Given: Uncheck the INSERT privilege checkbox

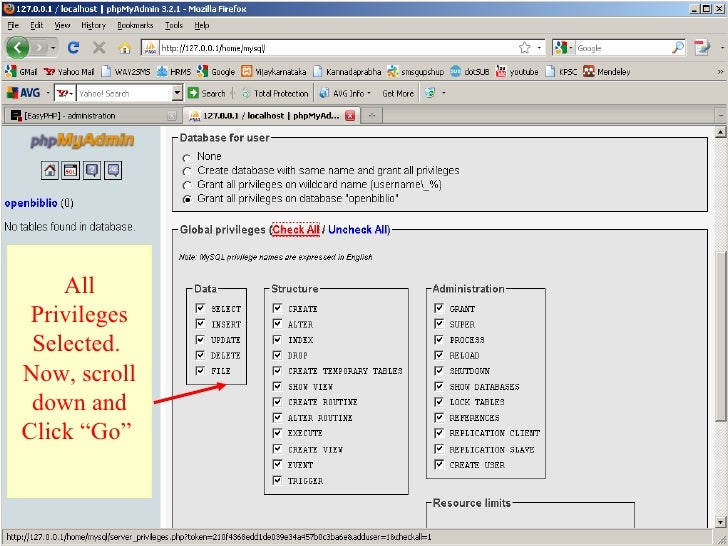Looking at the screenshot, I should [x=200, y=324].
